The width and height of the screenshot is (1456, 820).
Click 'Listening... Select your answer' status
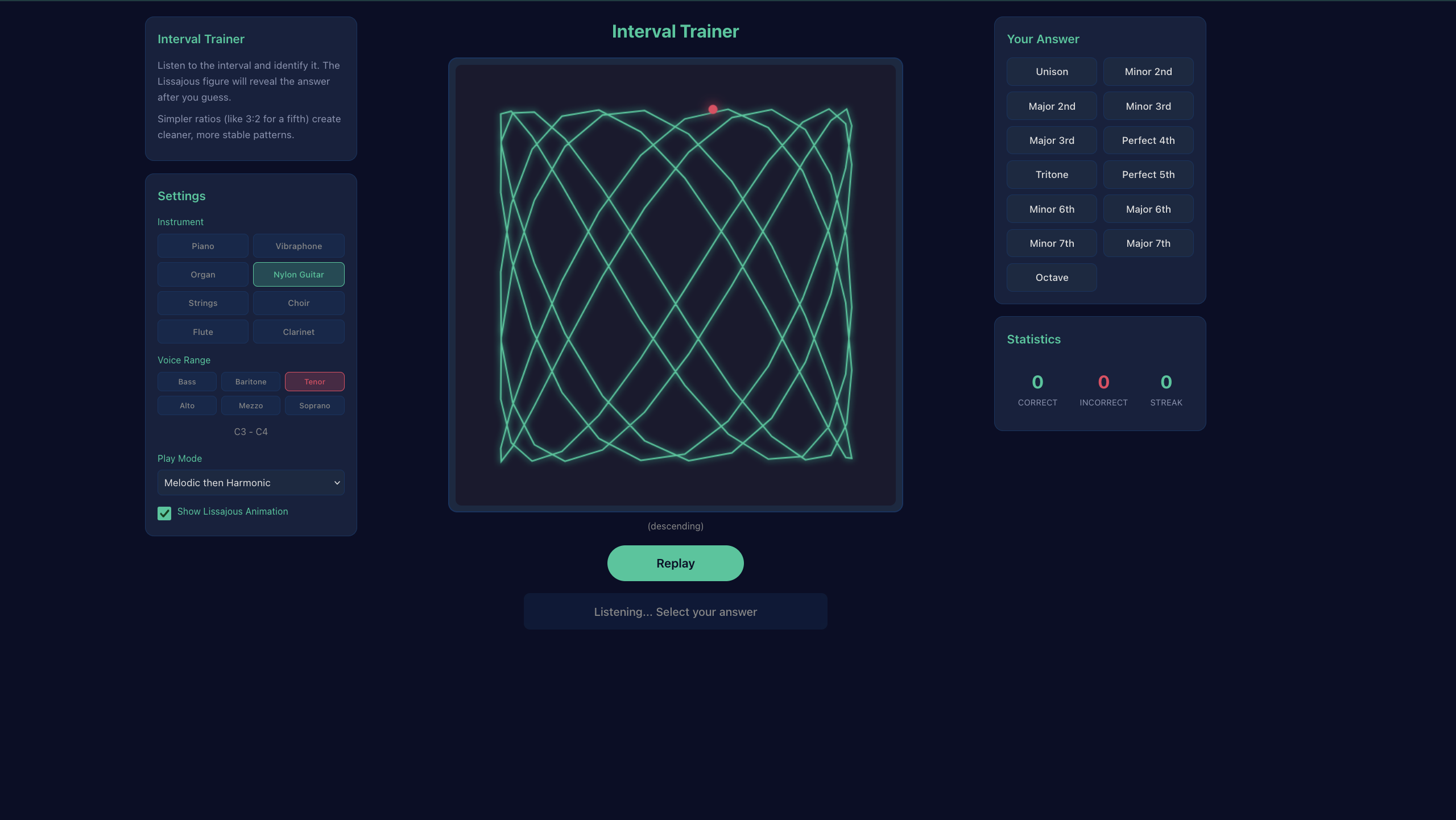[x=676, y=612]
